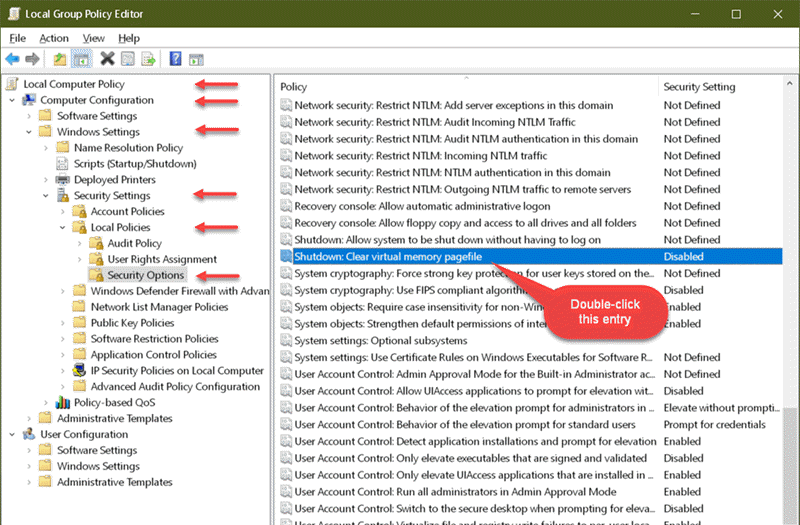Click the IP Security Policies shield icon

79,370
